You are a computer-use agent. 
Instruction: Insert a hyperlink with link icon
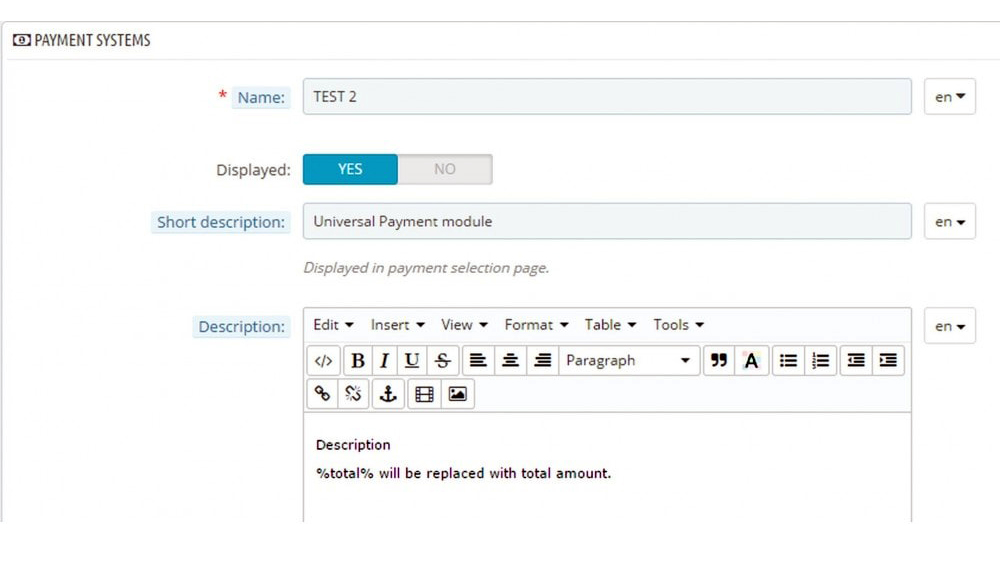322,394
